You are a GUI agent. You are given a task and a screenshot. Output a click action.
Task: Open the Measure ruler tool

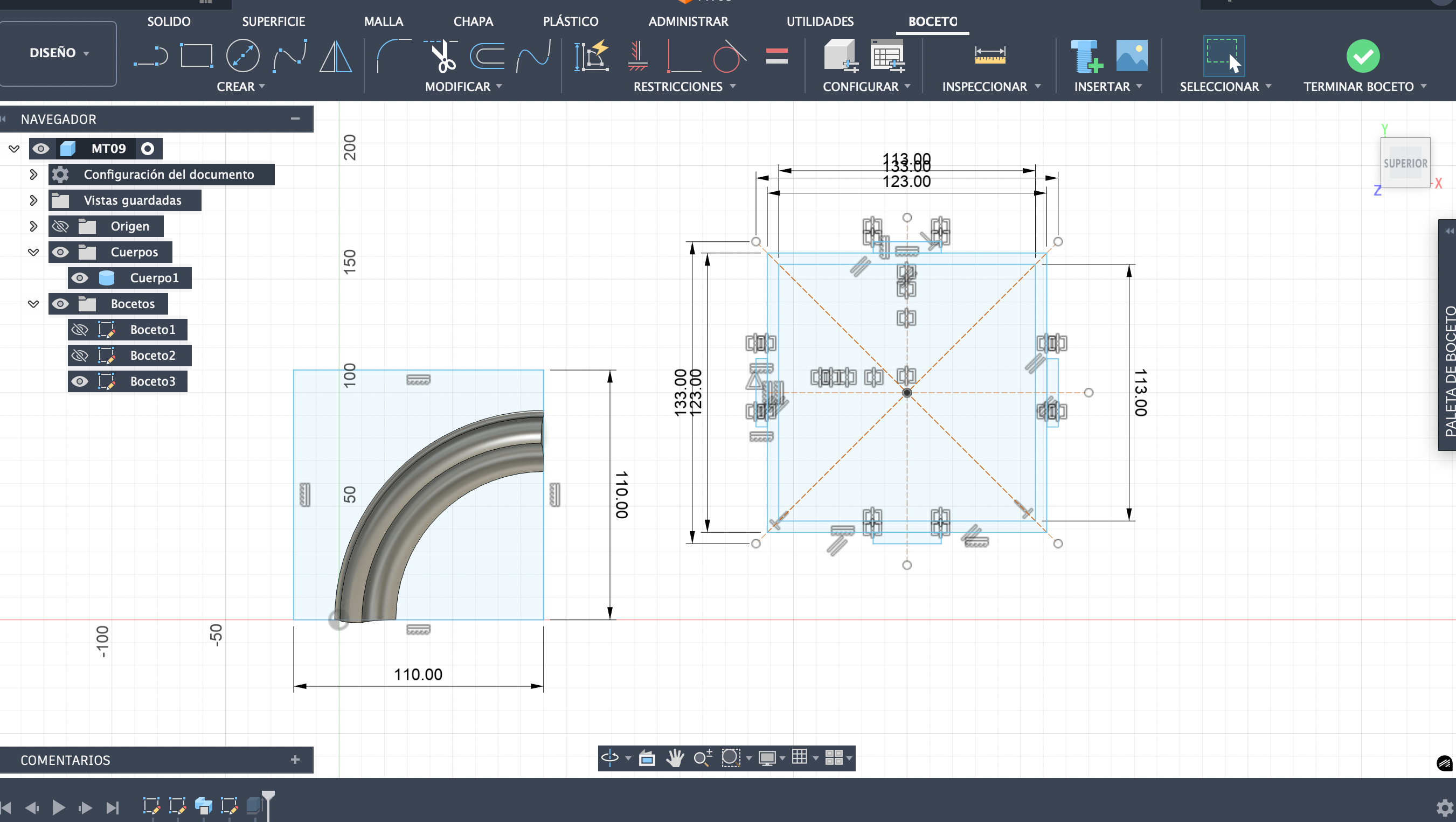point(990,56)
